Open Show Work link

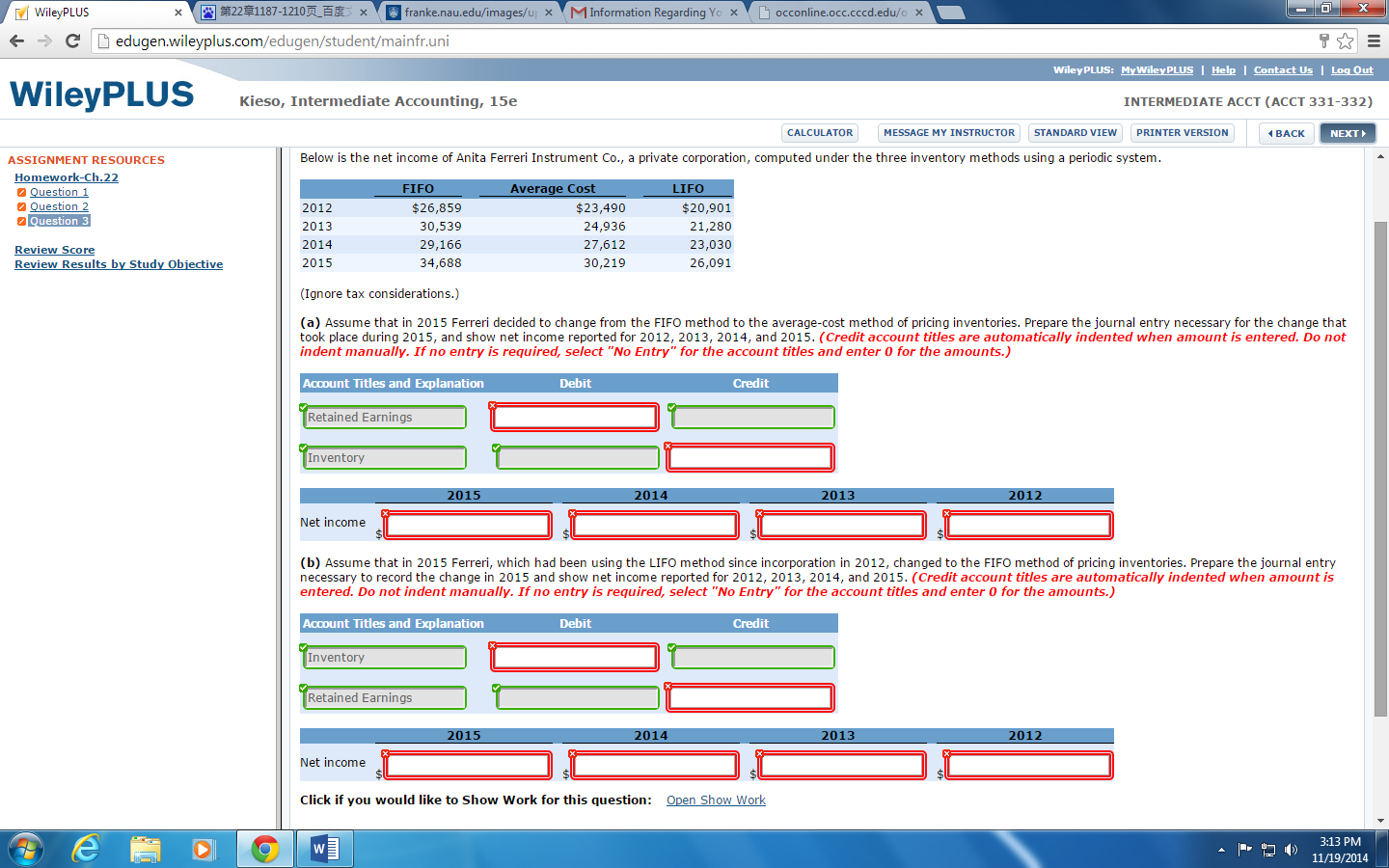pyautogui.click(x=716, y=800)
